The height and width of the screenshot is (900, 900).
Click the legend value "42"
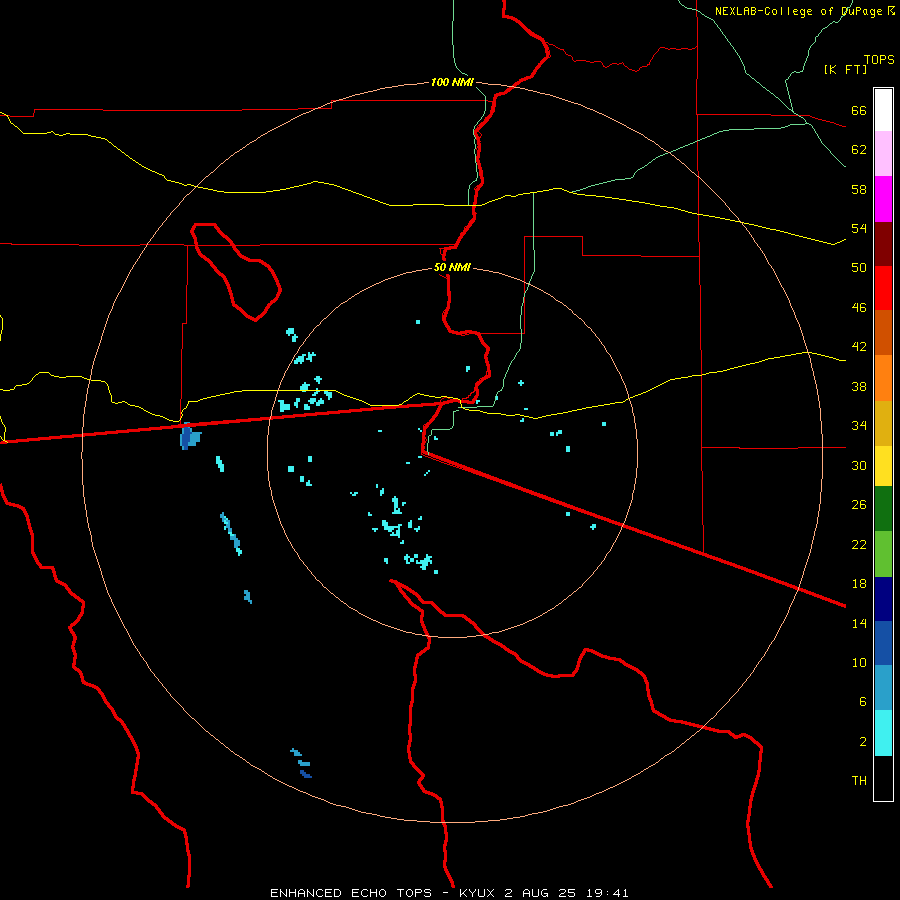859,347
